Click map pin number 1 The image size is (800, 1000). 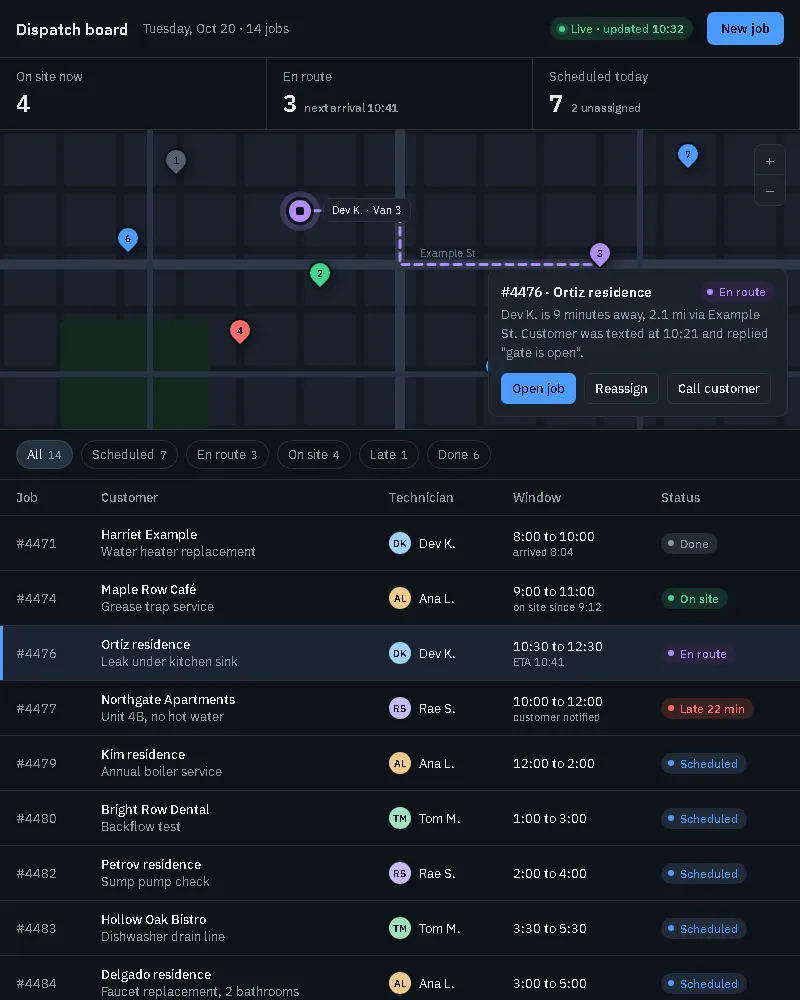176,161
